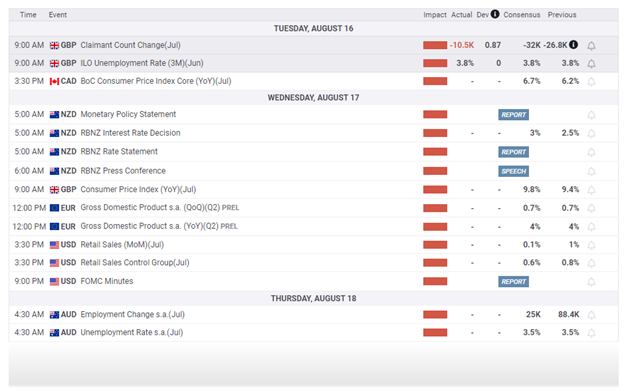Click Thursday, August 18 date heading
Image resolution: width=624 pixels, height=391 pixels.
click(x=313, y=298)
